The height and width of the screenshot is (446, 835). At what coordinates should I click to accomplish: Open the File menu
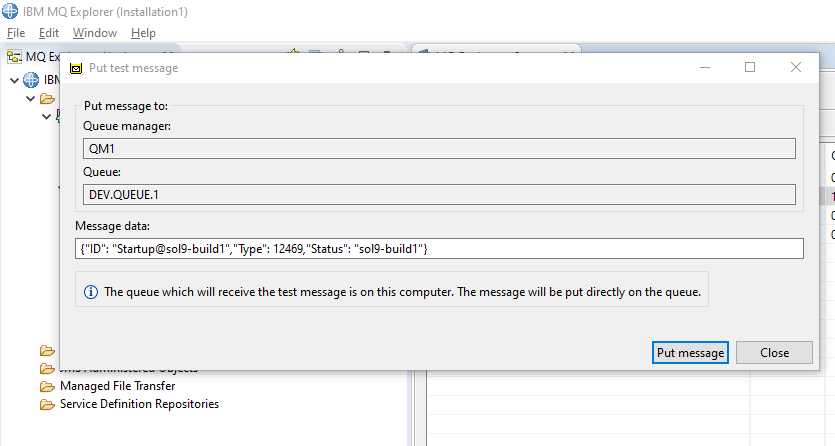[16, 33]
